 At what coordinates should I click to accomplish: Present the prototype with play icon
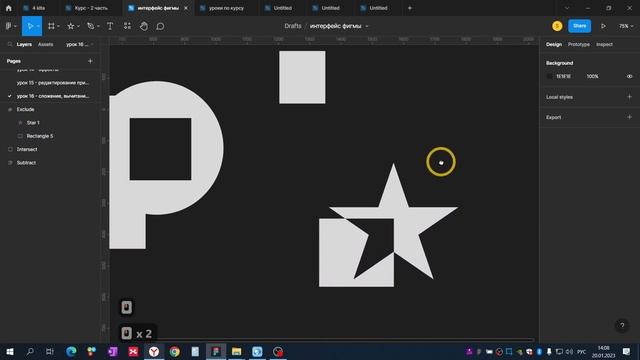pos(603,26)
